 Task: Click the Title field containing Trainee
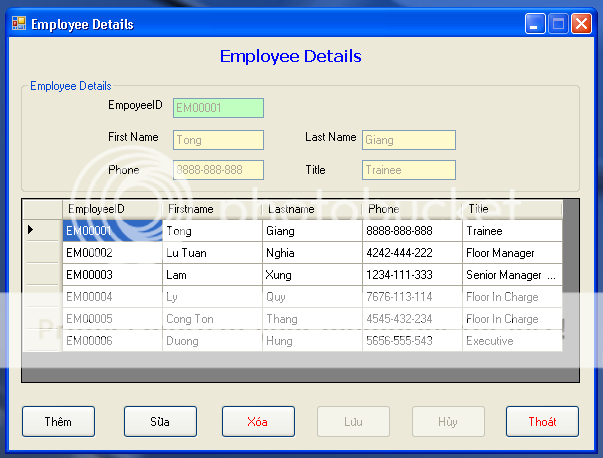pos(409,170)
